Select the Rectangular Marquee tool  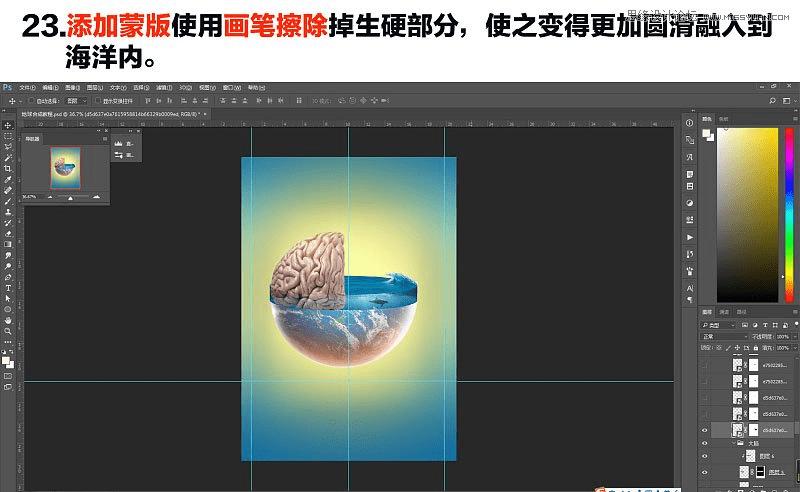pyautogui.click(x=8, y=136)
